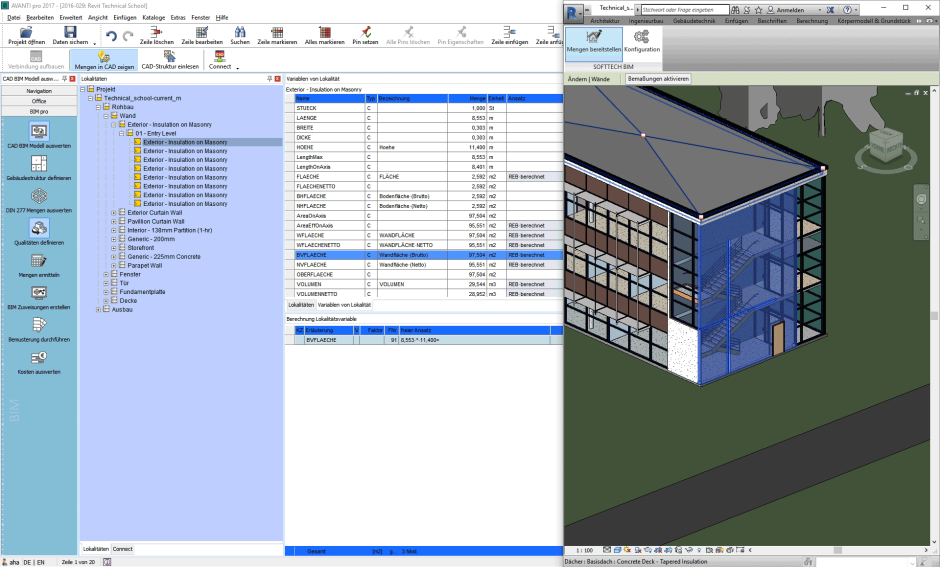Open Bemusterung durchführen in sidebar
Image resolution: width=940 pixels, height=567 pixels.
pos(39,330)
